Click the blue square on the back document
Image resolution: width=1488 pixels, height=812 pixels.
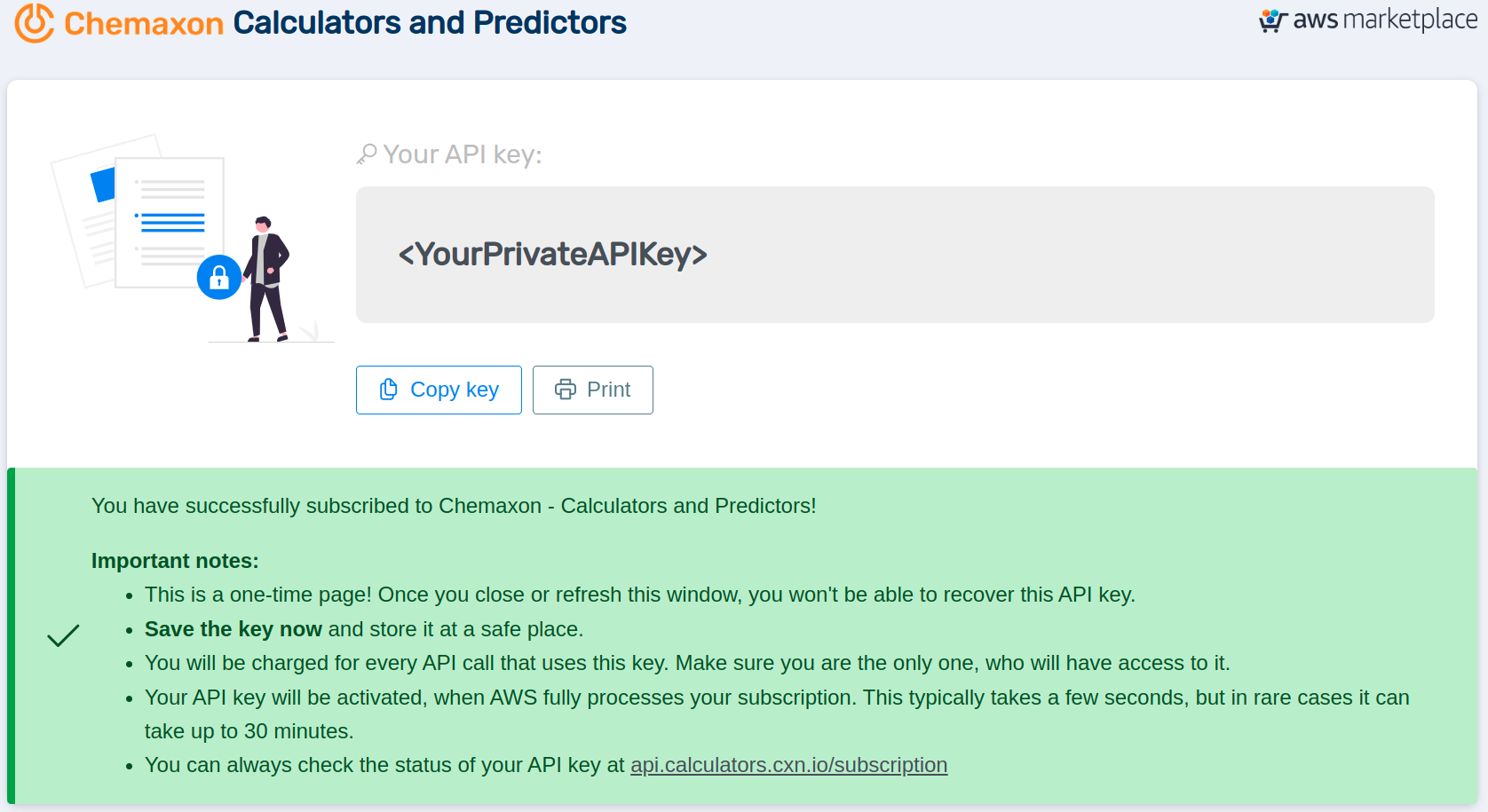[104, 185]
